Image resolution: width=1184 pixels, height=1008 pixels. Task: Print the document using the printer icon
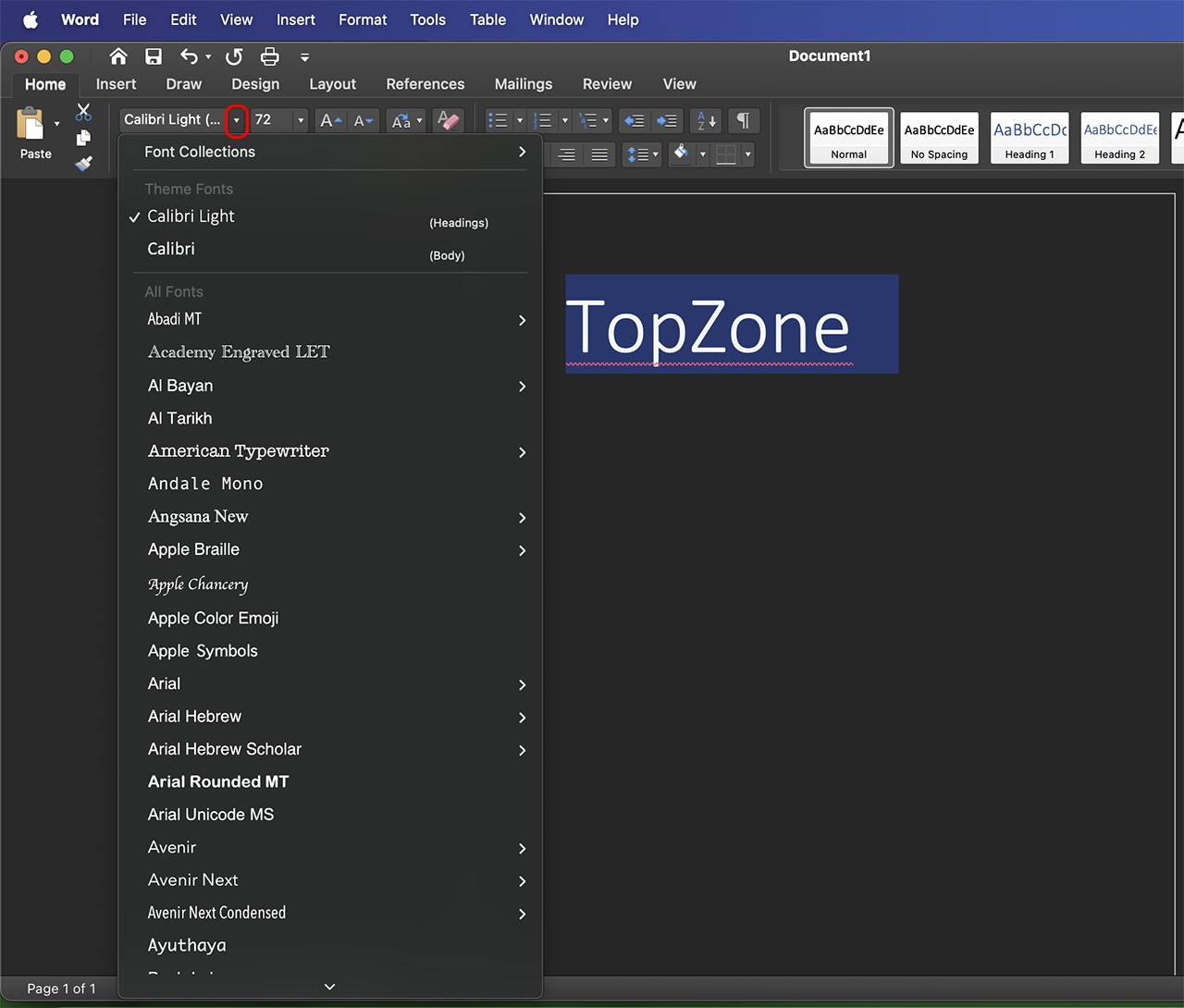[x=269, y=56]
